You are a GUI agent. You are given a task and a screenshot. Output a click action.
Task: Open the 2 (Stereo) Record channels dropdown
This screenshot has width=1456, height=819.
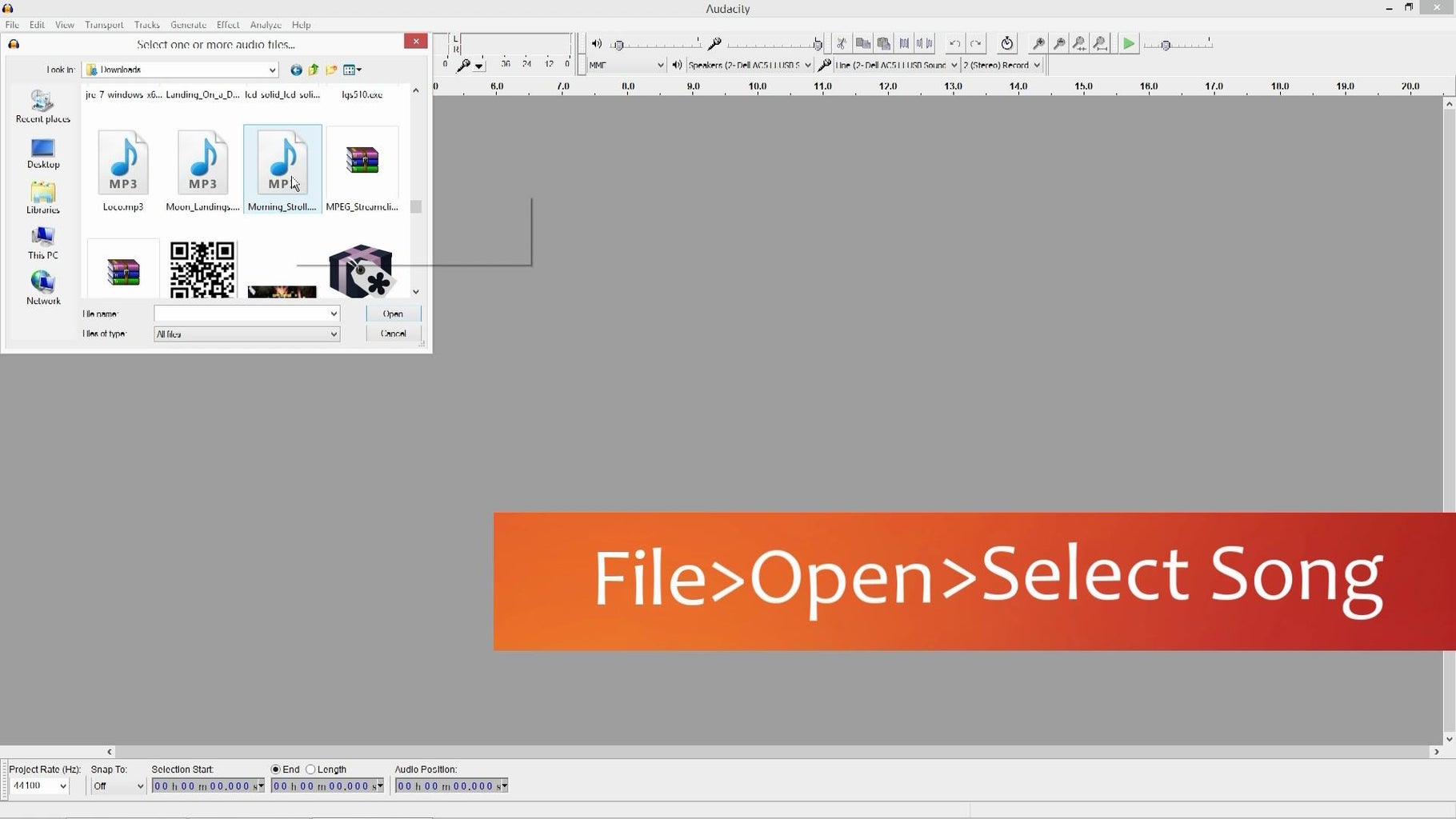[x=1002, y=66]
